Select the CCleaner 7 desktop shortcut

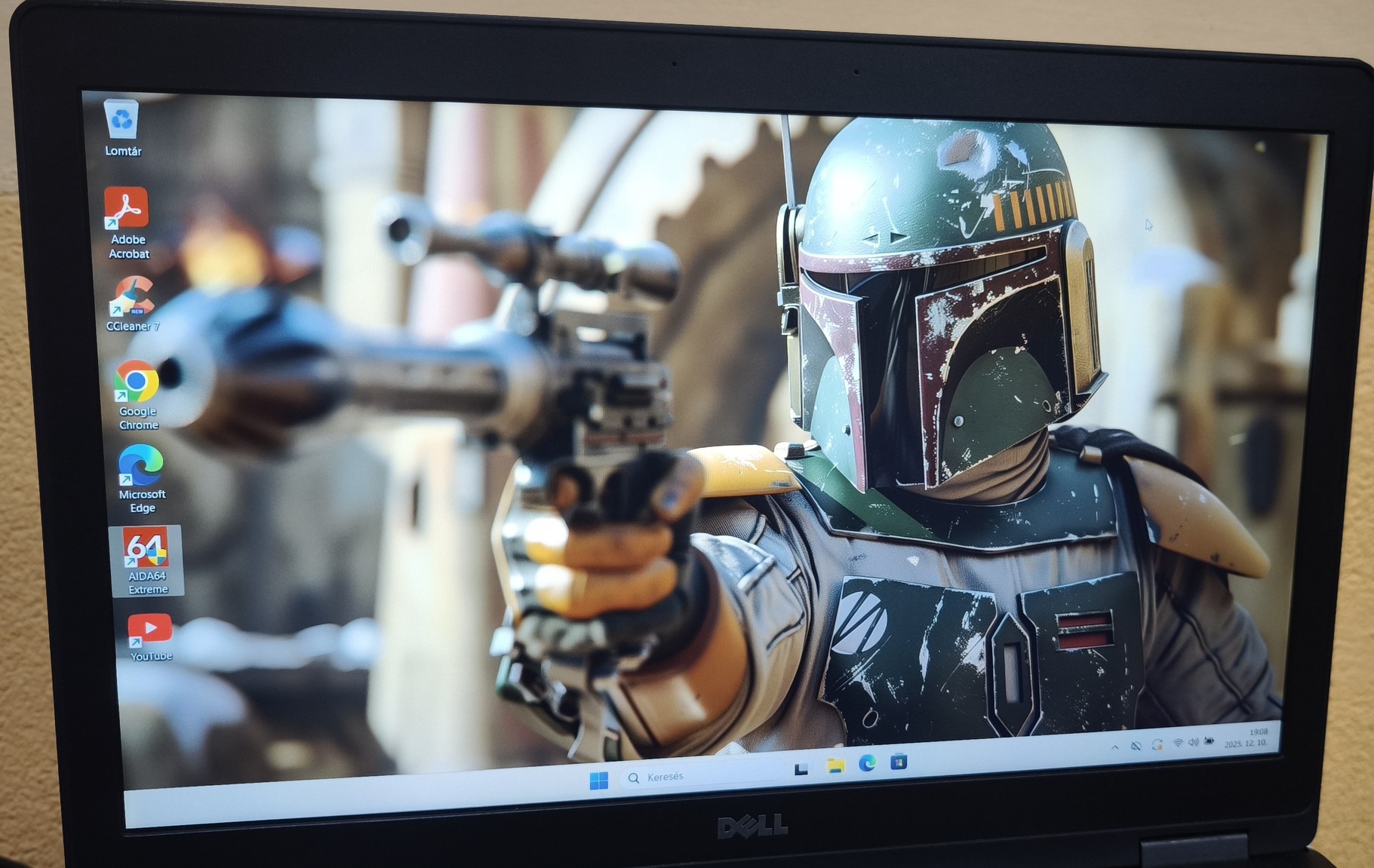click(x=132, y=304)
